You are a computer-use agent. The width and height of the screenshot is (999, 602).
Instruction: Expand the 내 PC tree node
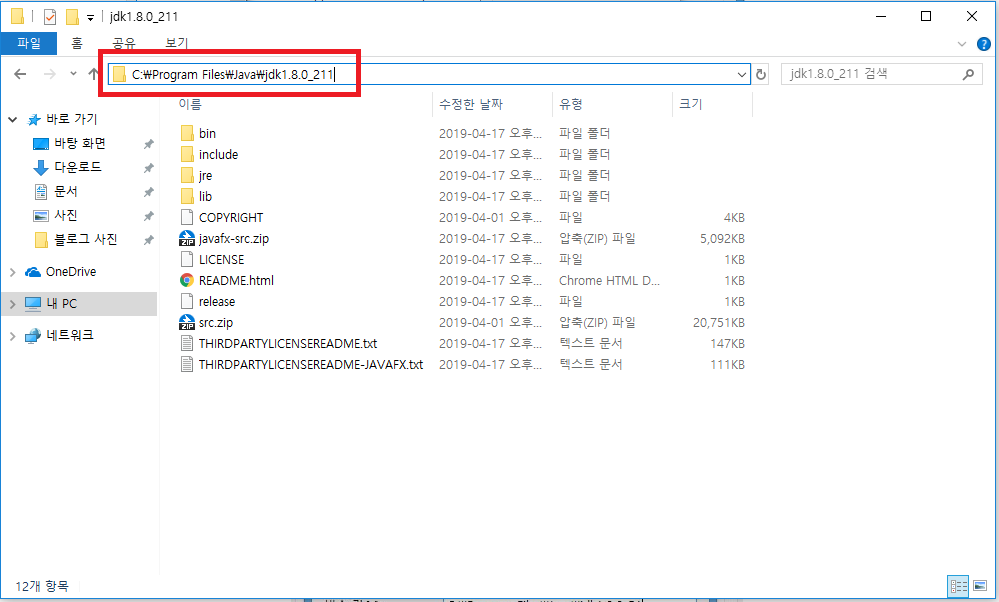point(12,304)
